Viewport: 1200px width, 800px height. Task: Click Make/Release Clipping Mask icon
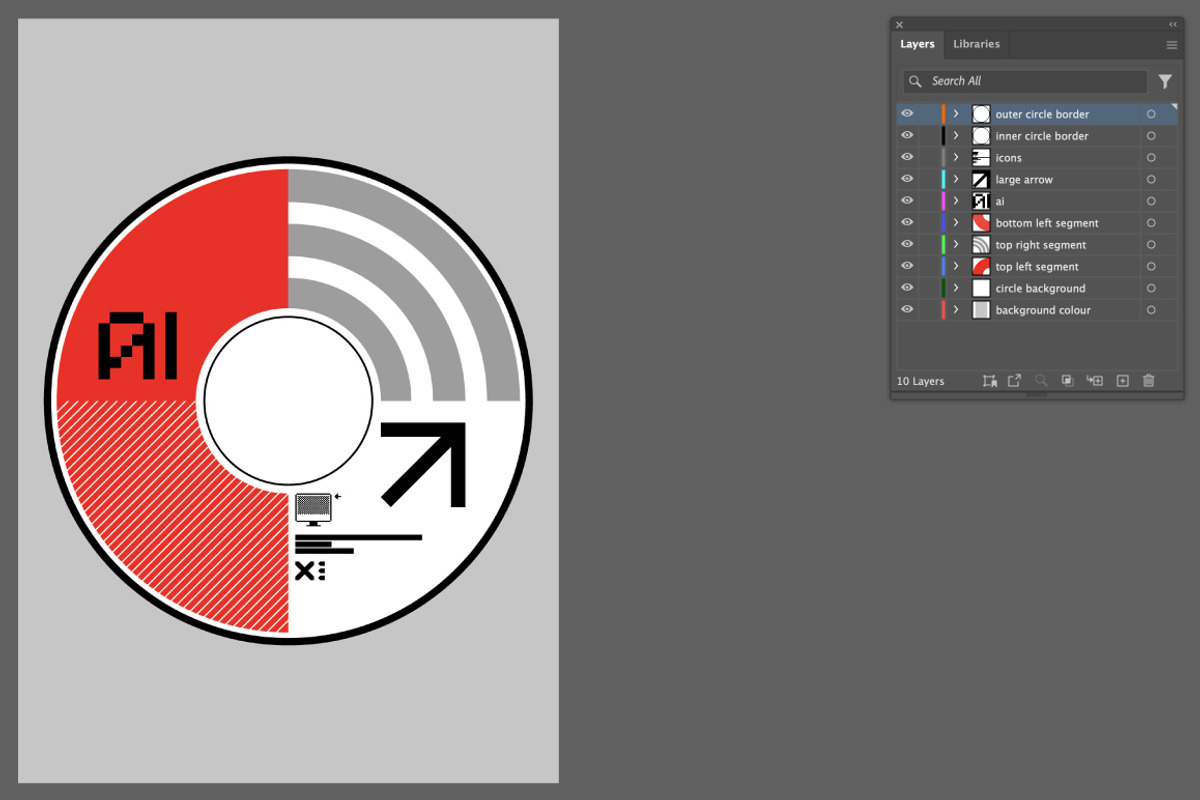pos(1067,381)
